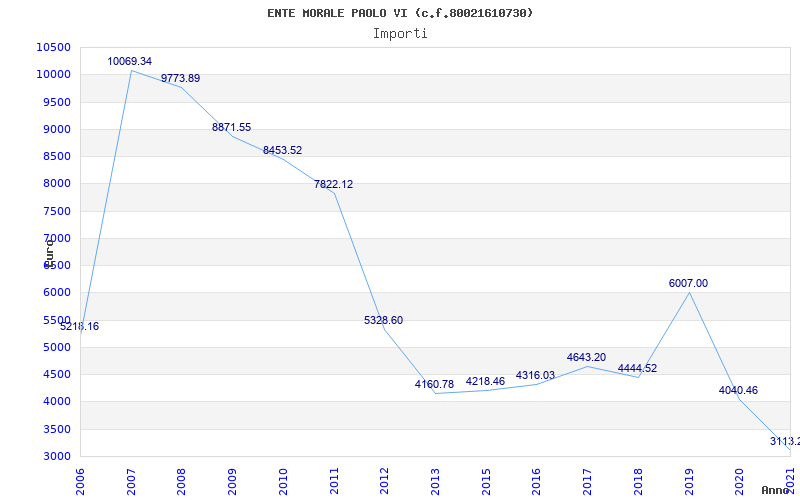Select the 7822.12 data label
The width and height of the screenshot is (800, 500).
click(333, 185)
